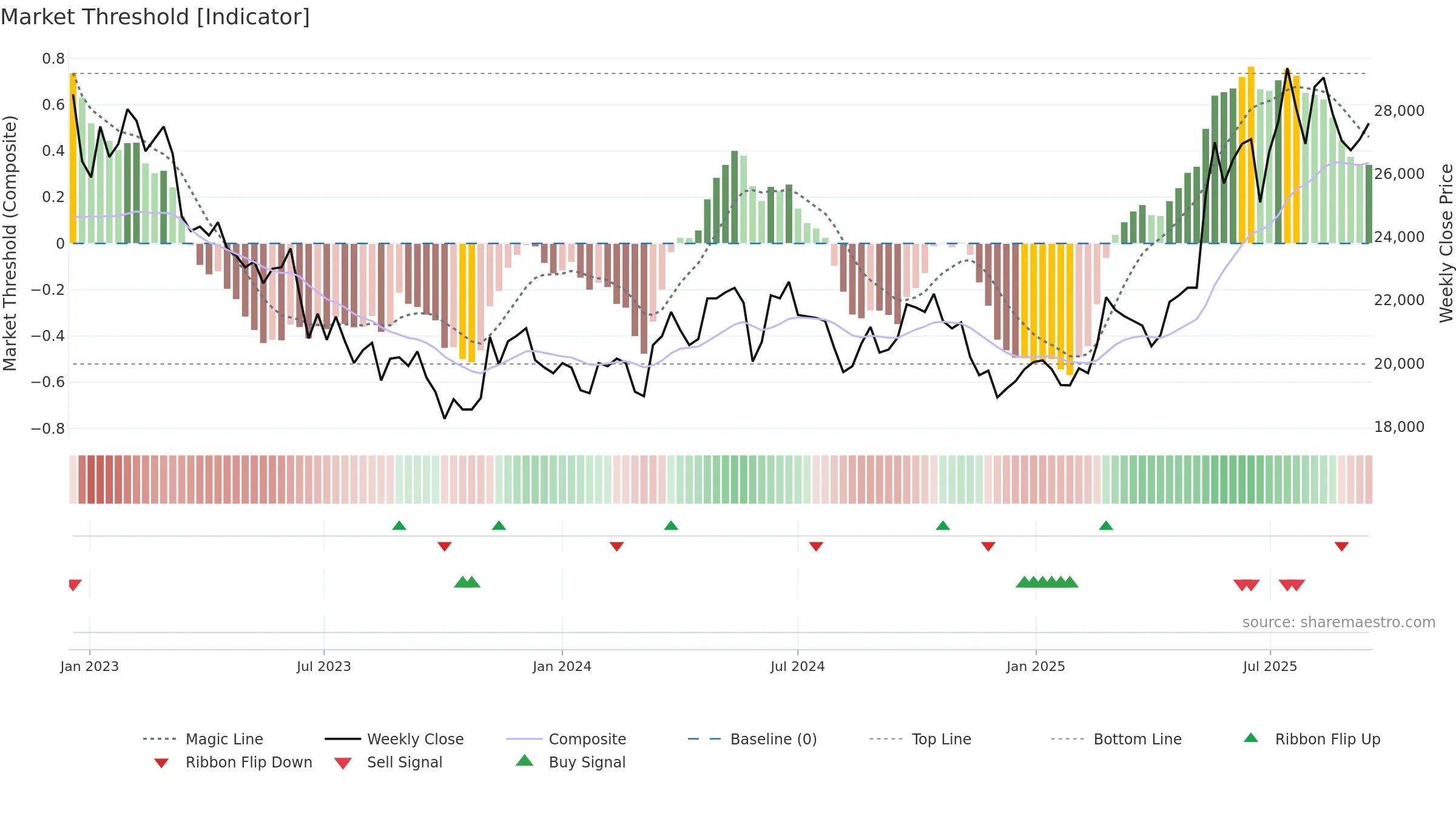Toggle the Baseline (0) legend entry
Screen dimensions: 1456x819
752,739
